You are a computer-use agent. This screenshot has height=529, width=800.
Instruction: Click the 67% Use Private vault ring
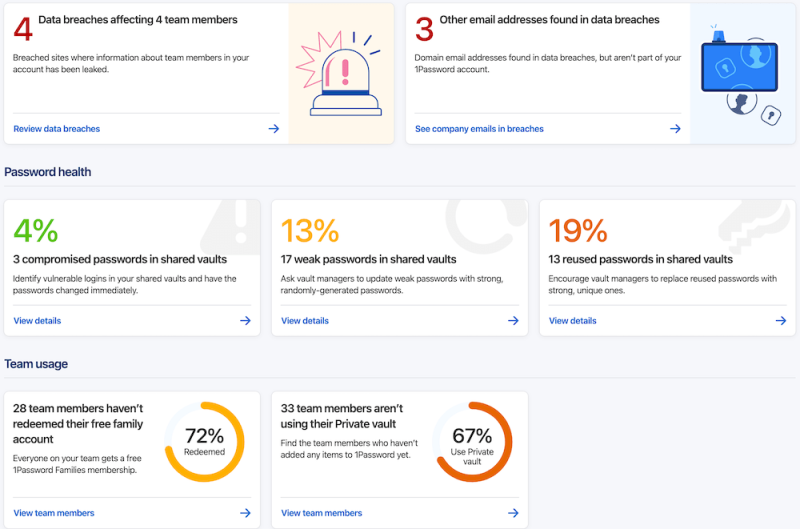472,442
